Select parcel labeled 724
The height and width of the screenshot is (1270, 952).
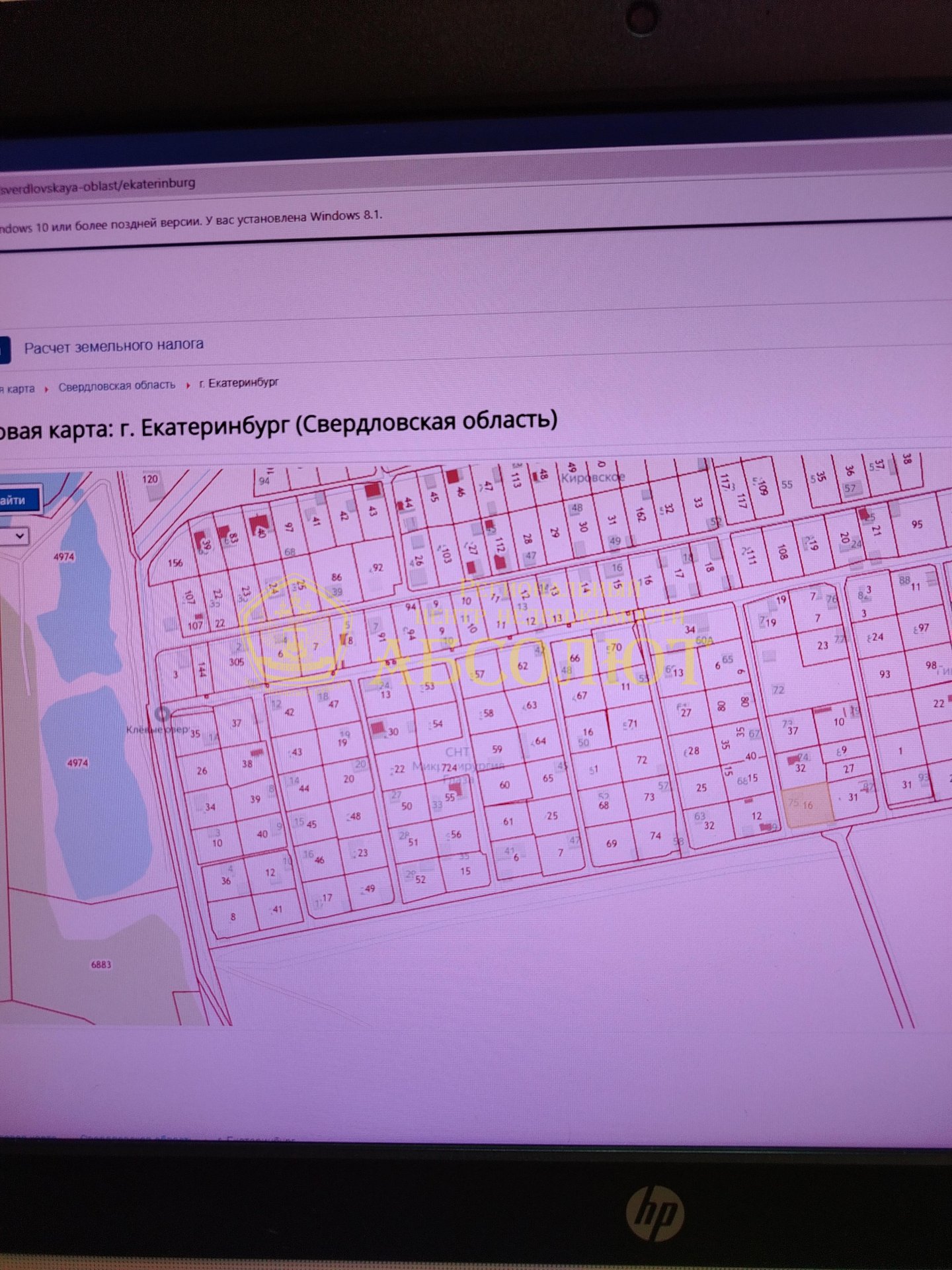[x=449, y=768]
